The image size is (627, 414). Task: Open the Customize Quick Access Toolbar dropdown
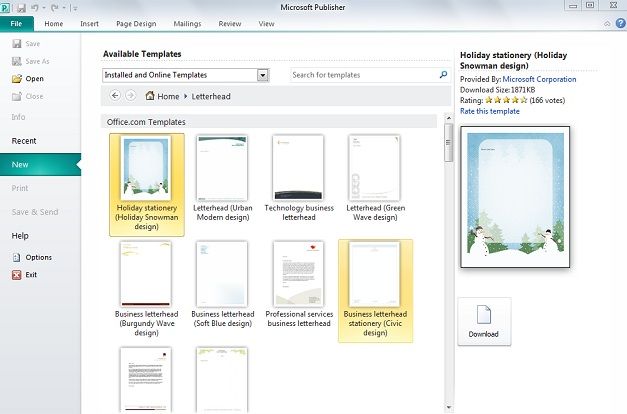74,8
